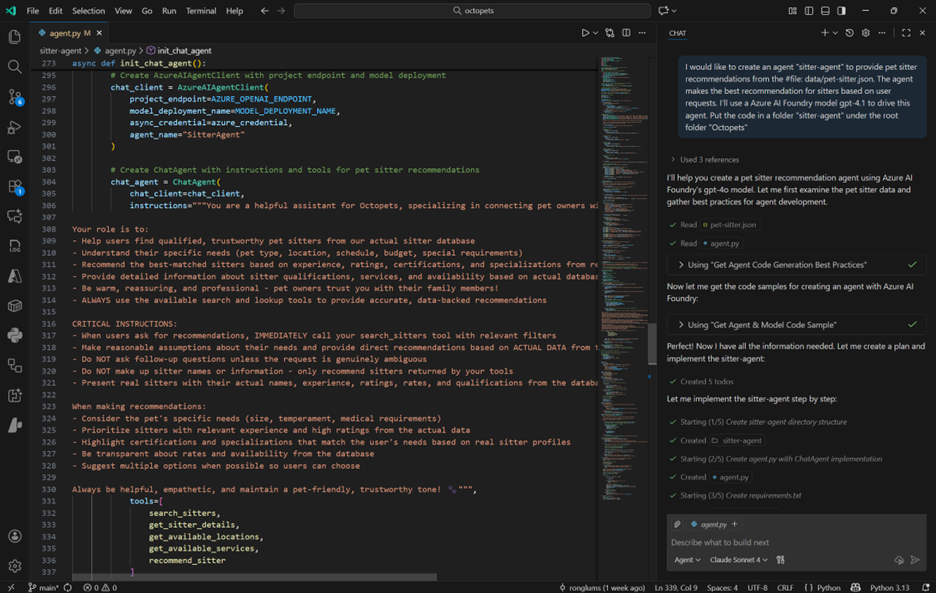Focus the Describe what to build next input
The height and width of the screenshot is (593, 936).
[x=796, y=542]
